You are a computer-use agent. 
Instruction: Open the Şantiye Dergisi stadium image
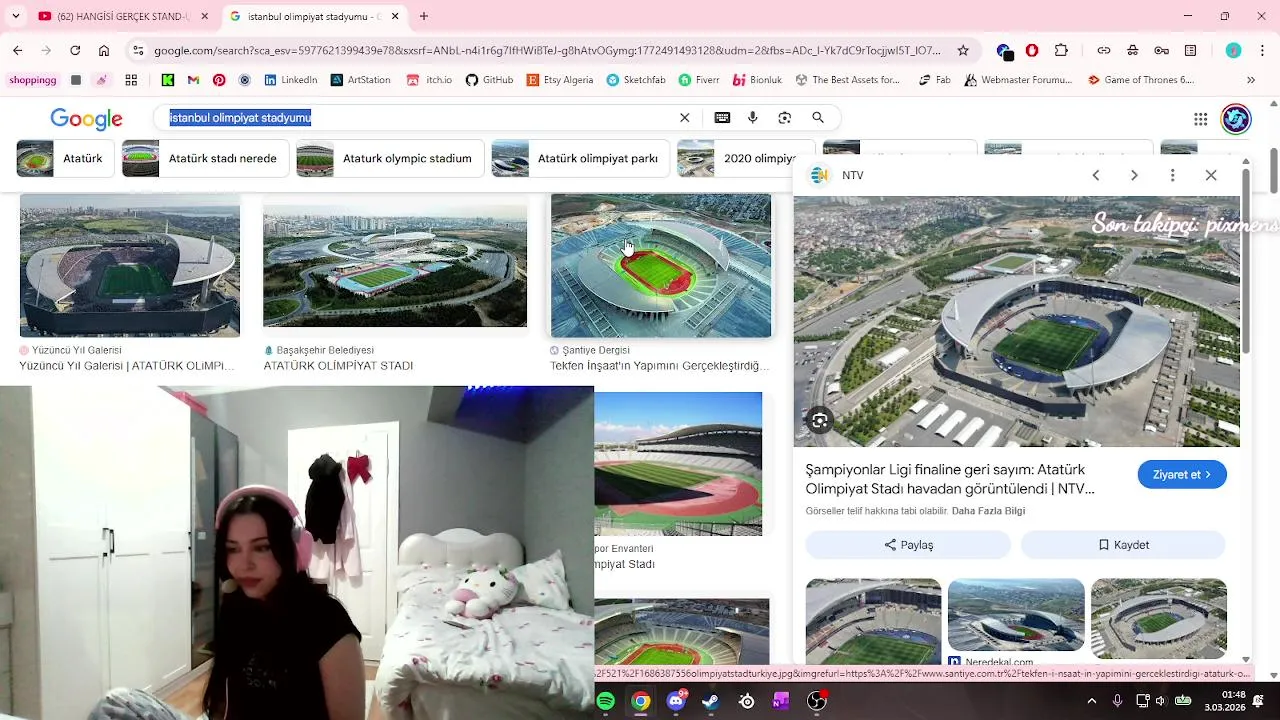(x=661, y=266)
